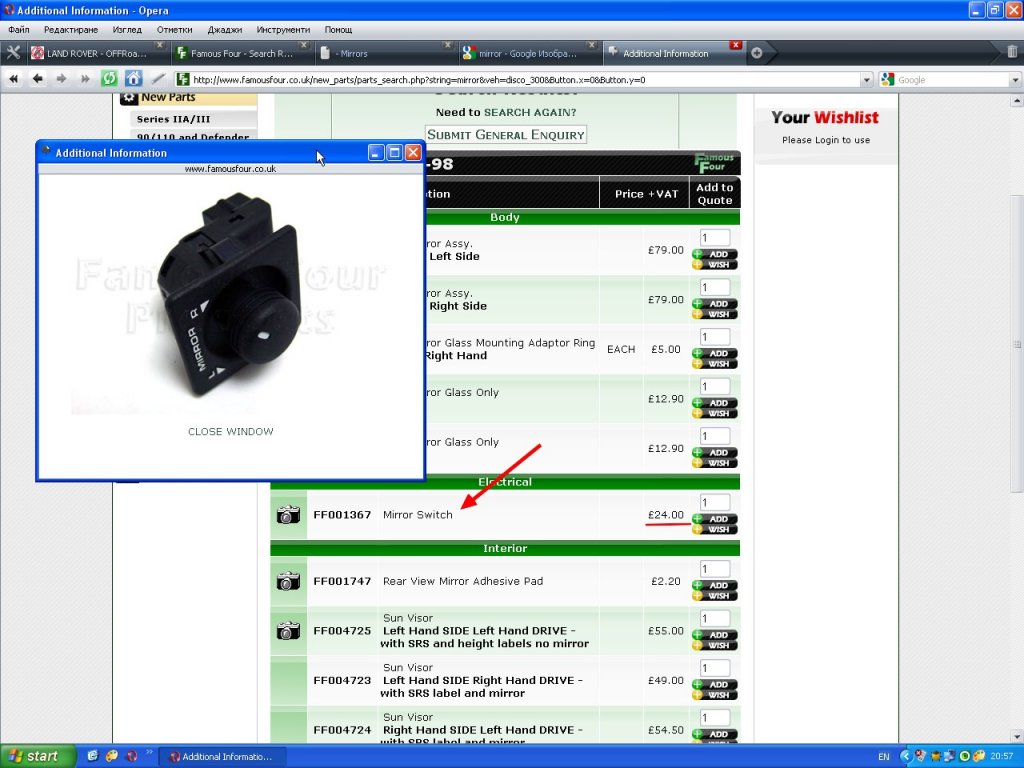Click Submit General Enquiry button

tap(505, 135)
